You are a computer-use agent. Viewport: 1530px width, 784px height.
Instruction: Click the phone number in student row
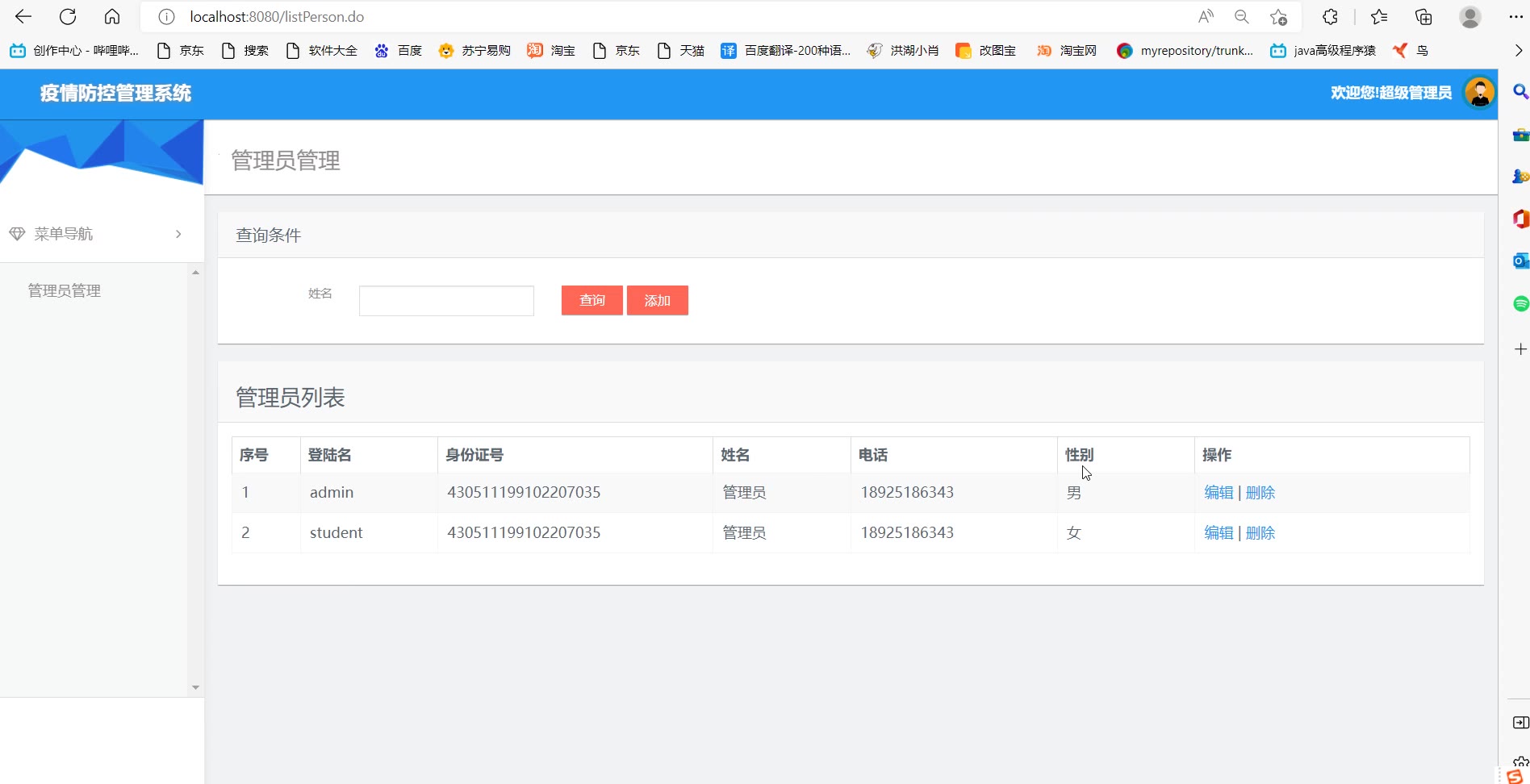(907, 533)
